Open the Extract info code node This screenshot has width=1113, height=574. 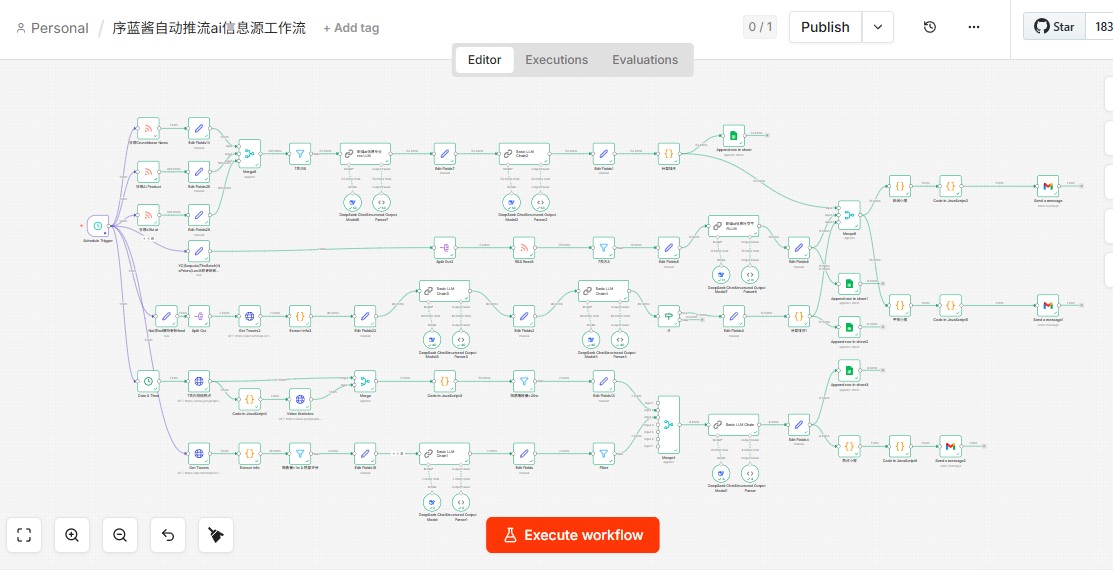pos(249,454)
